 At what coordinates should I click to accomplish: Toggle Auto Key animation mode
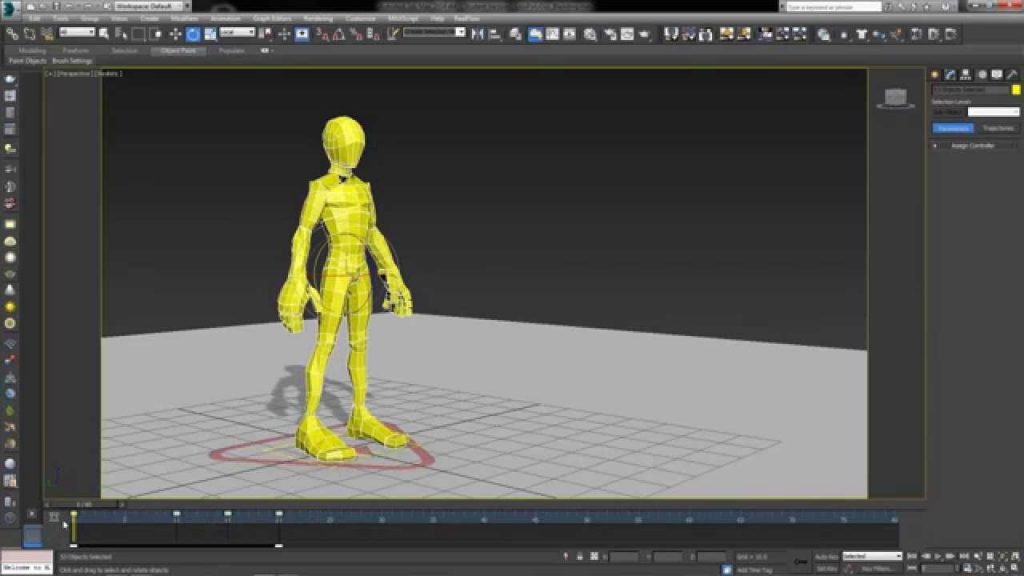click(x=828, y=556)
